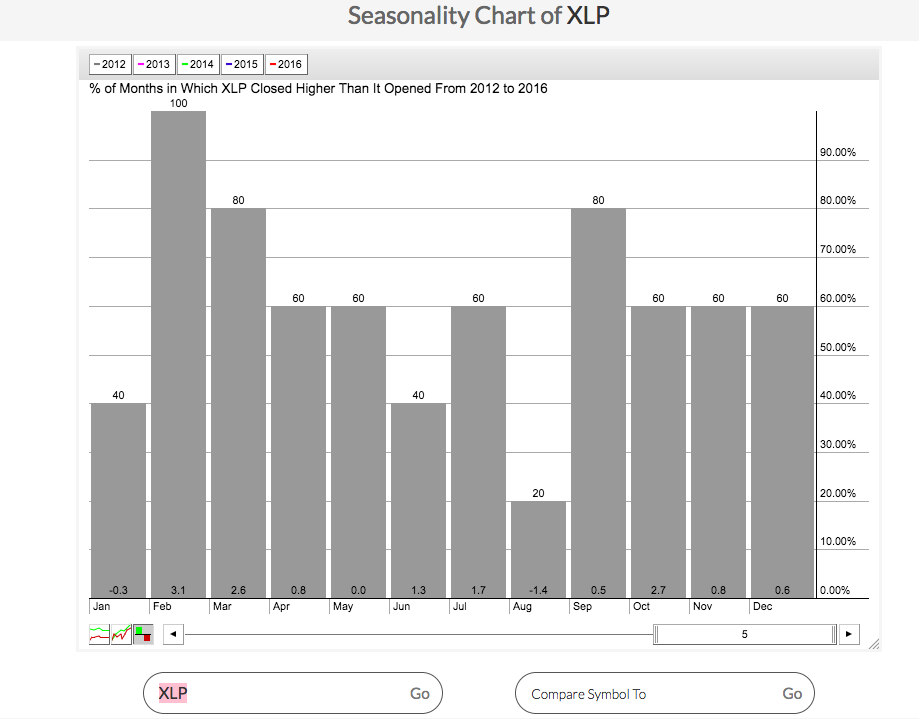Screen dimensions: 919x719
Task: Click the Jun month label
Action: click(401, 606)
